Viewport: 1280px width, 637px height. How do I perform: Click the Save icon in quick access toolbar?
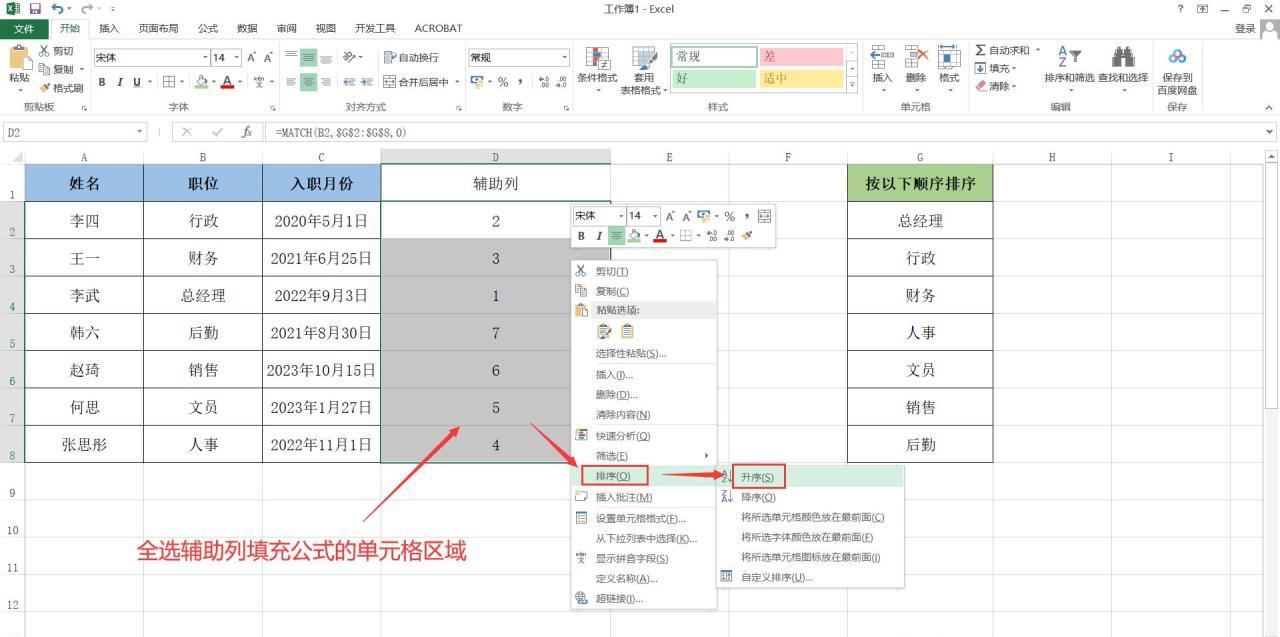click(x=35, y=9)
